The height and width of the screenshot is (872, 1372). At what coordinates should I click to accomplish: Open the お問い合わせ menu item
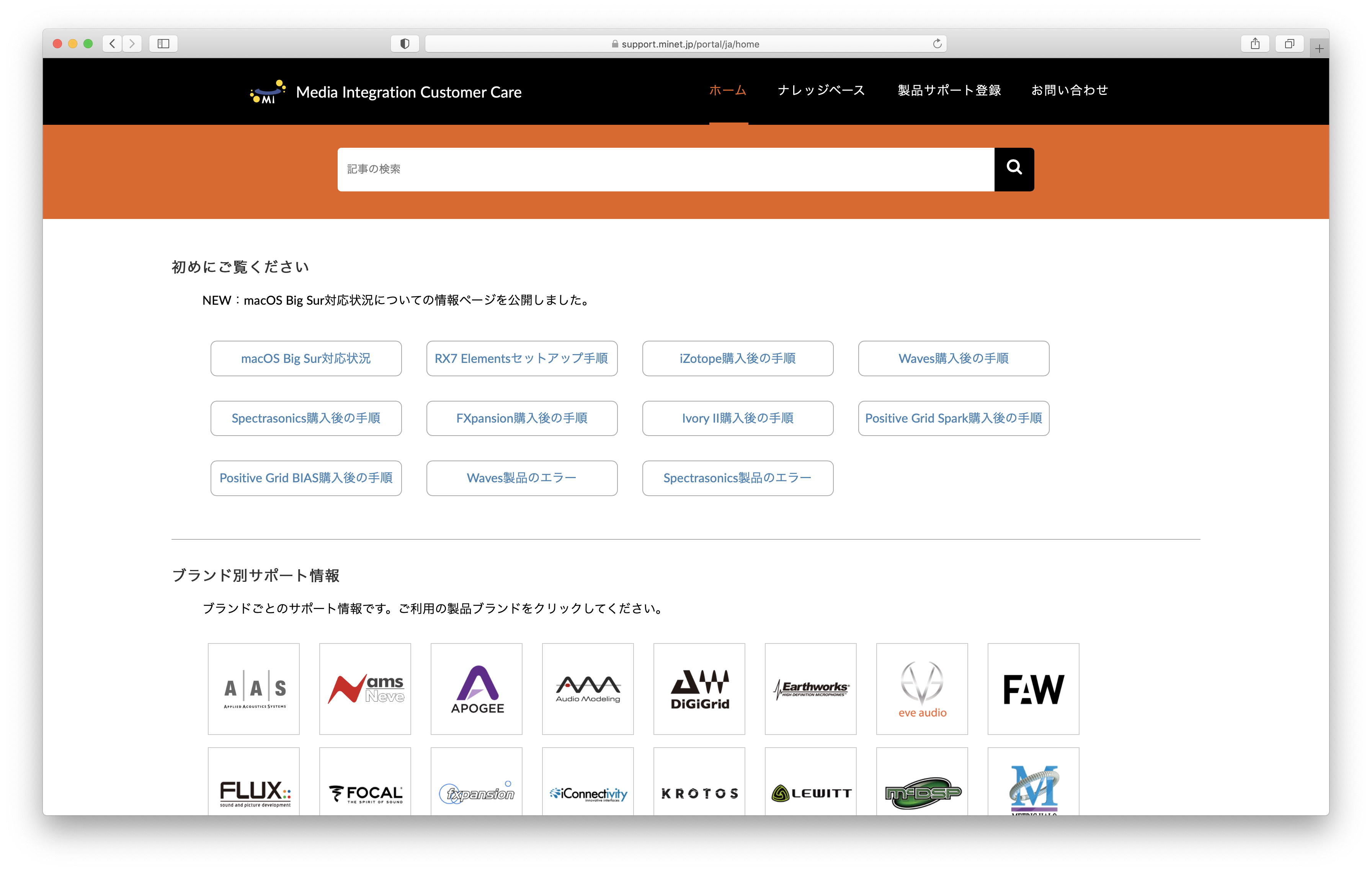pos(1070,90)
